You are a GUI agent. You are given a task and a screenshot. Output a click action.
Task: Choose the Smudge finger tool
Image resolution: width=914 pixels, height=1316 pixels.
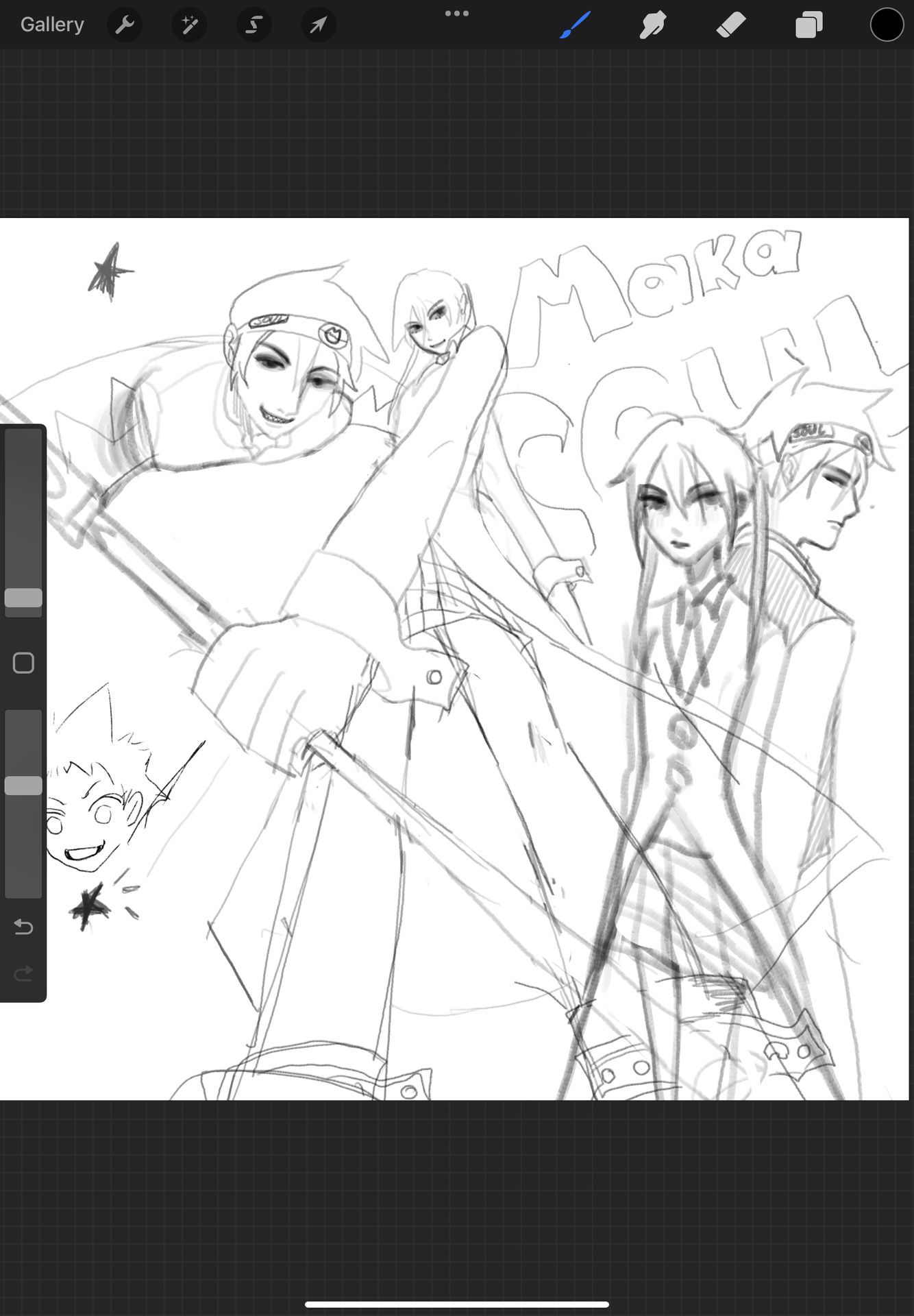point(652,25)
